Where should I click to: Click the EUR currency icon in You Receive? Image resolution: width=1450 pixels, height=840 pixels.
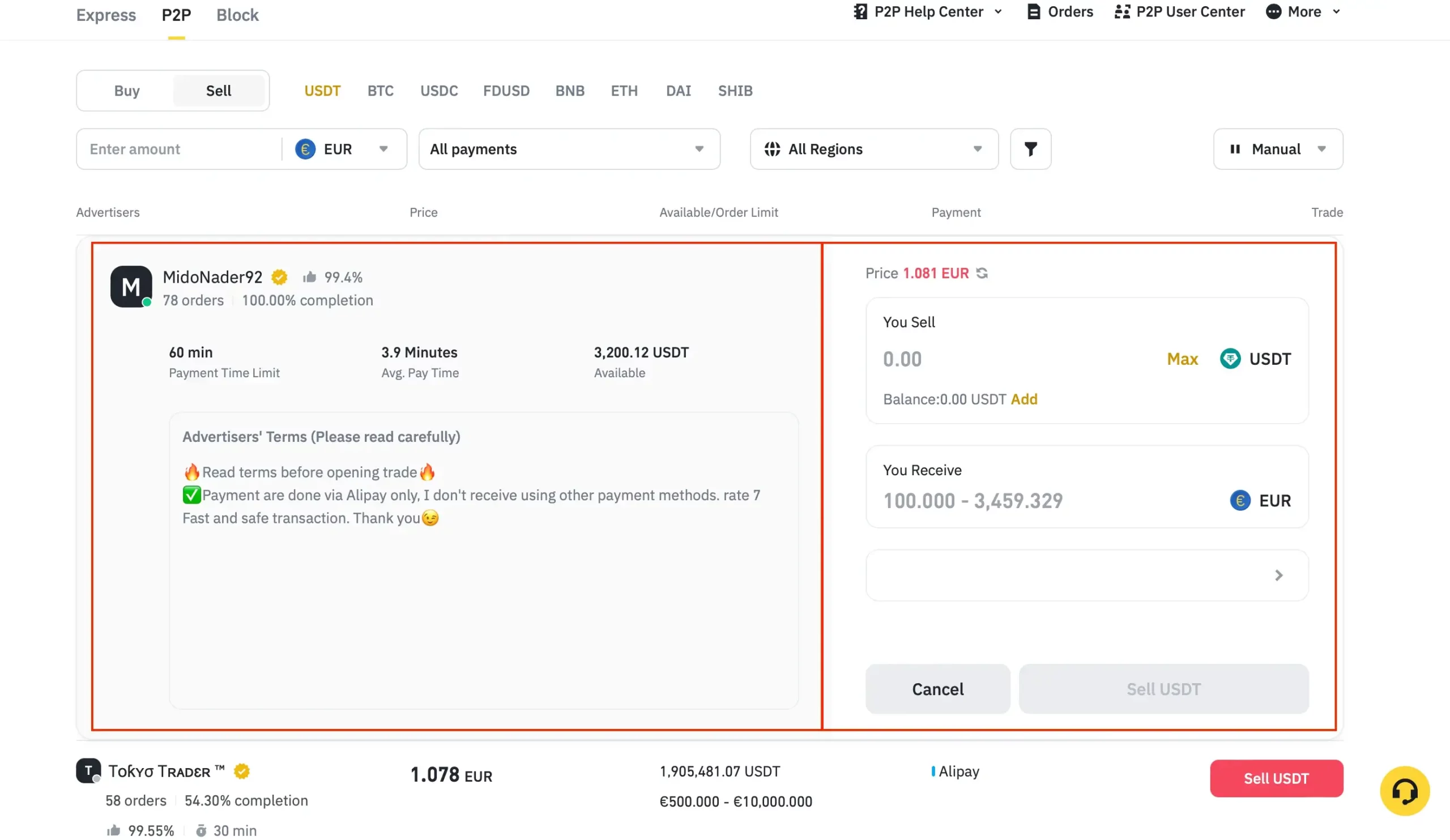[1240, 500]
